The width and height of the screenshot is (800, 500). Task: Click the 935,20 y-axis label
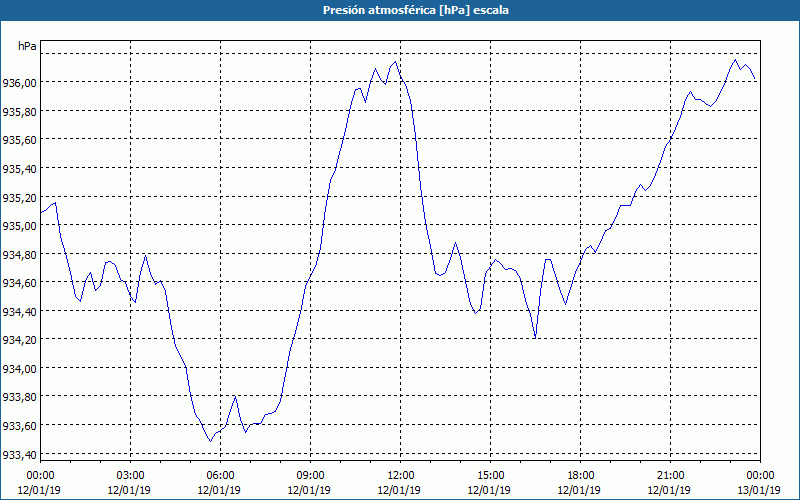pos(19,196)
